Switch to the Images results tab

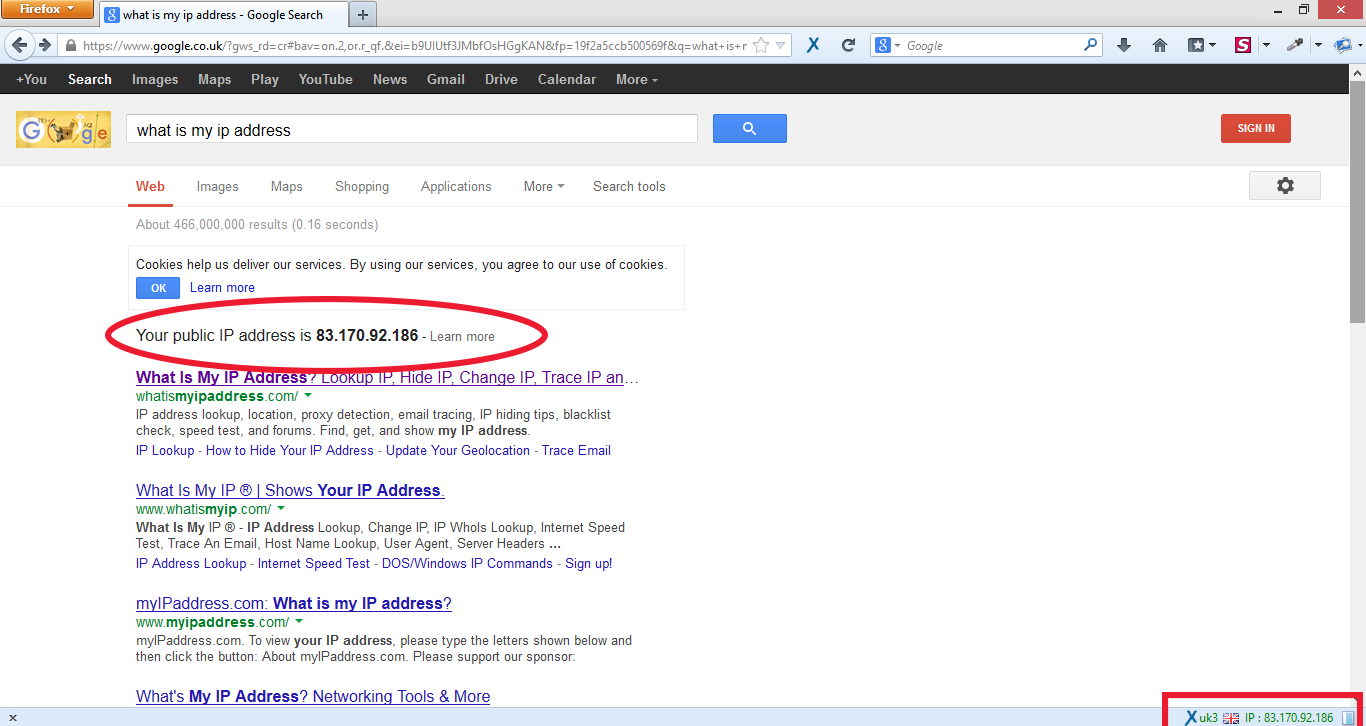[x=217, y=186]
